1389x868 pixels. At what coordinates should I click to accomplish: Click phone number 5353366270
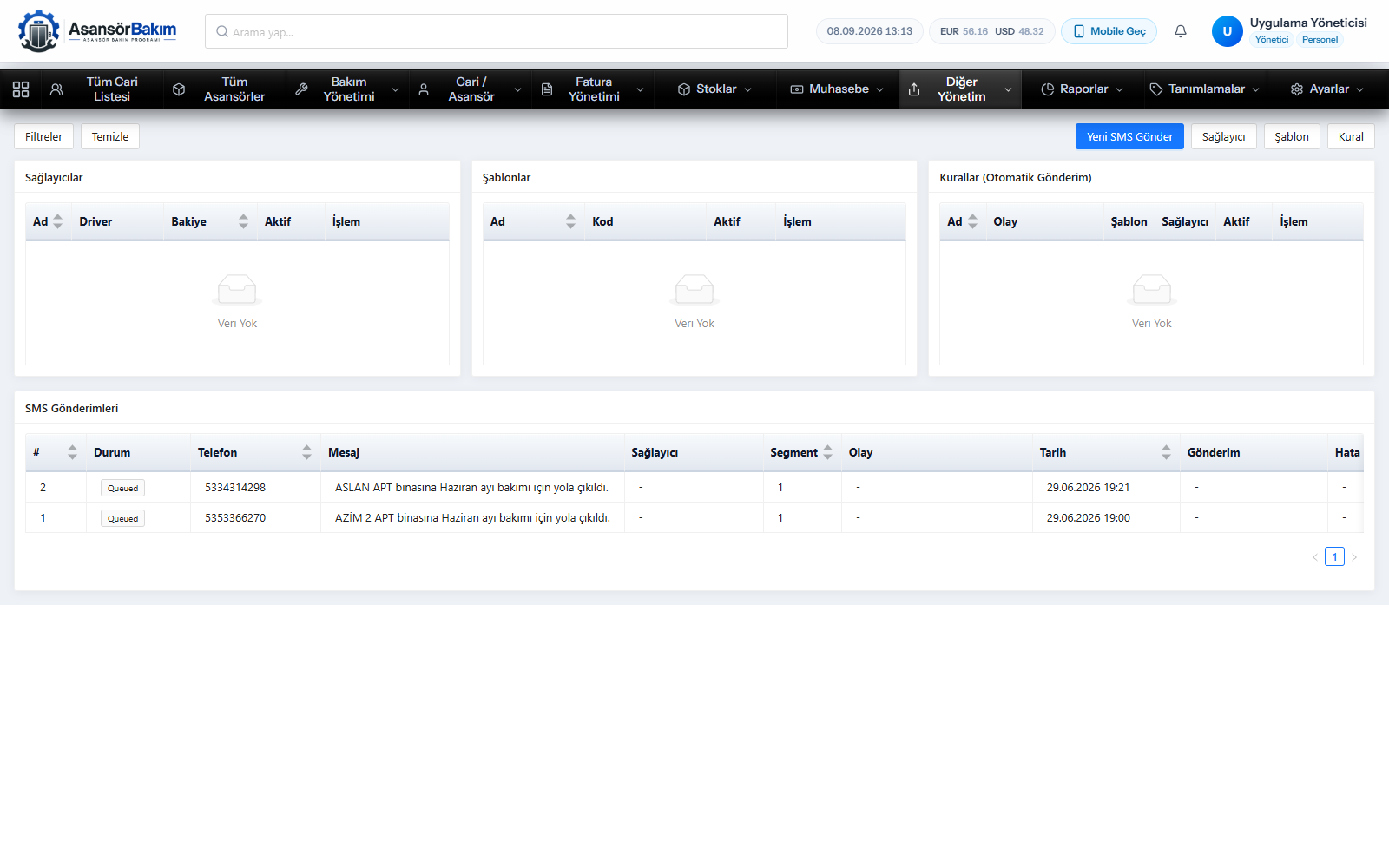coord(235,518)
